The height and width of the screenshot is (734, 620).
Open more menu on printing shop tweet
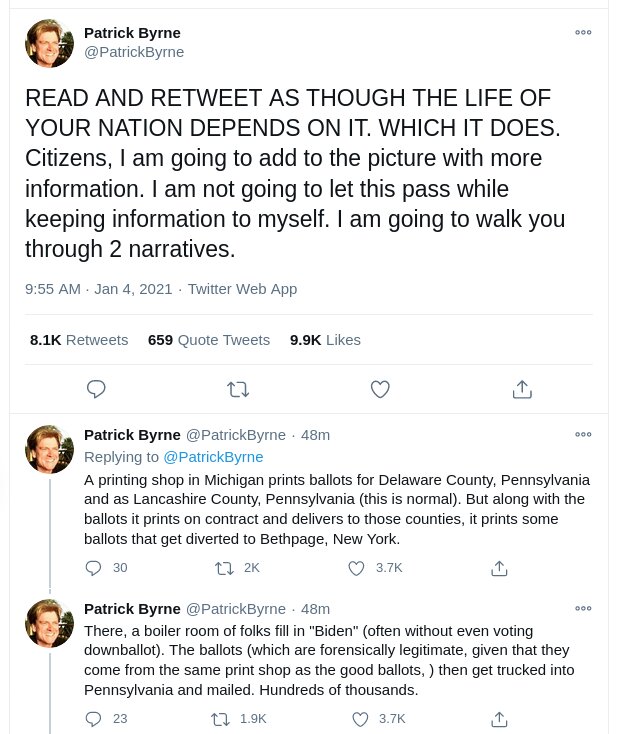[x=583, y=434]
